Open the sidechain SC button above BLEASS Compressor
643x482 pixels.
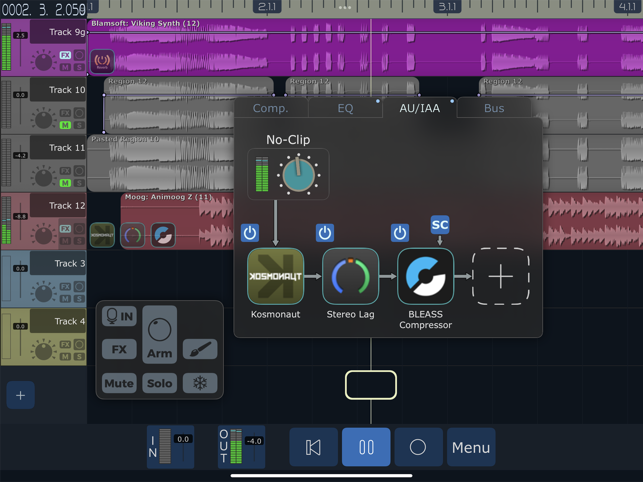coord(440,225)
